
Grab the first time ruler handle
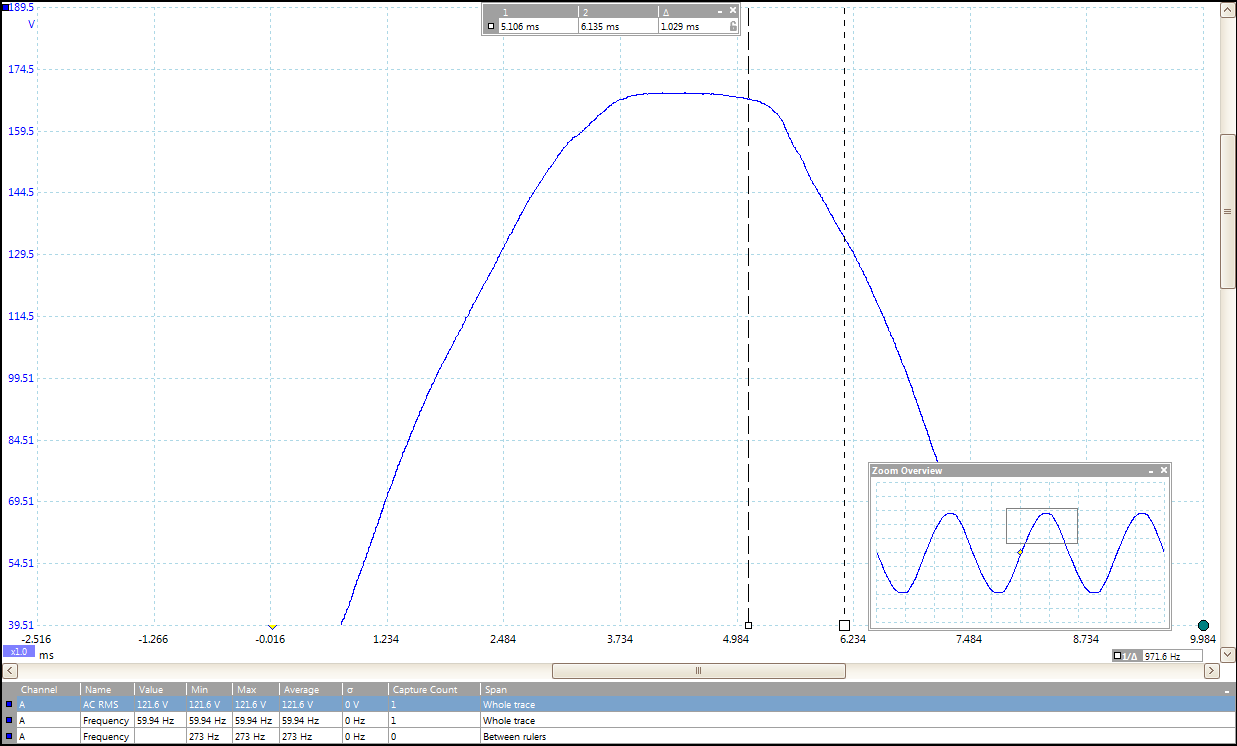748,625
